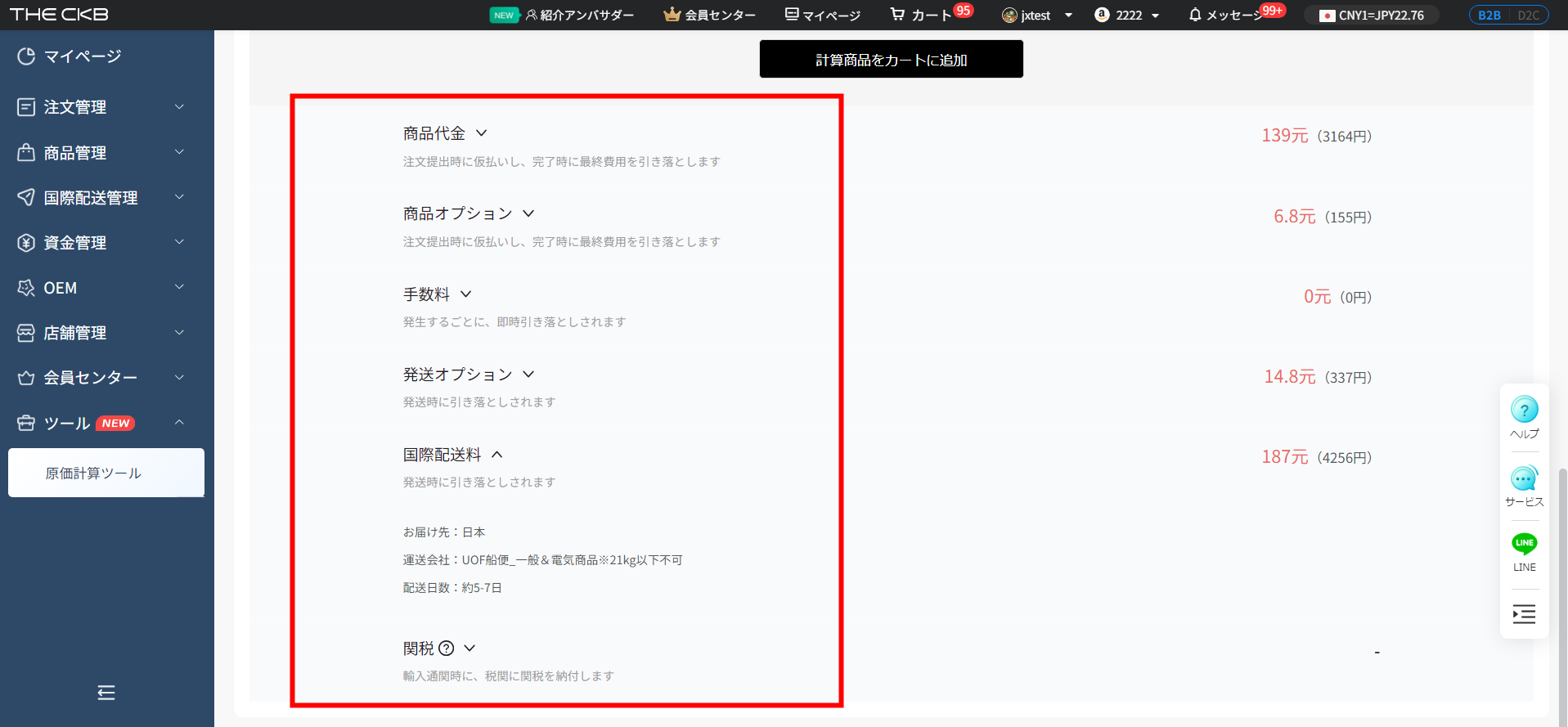Viewport: 1568px width, 727px height.
Task: Open マイページ in the top navigation bar
Action: 822,15
